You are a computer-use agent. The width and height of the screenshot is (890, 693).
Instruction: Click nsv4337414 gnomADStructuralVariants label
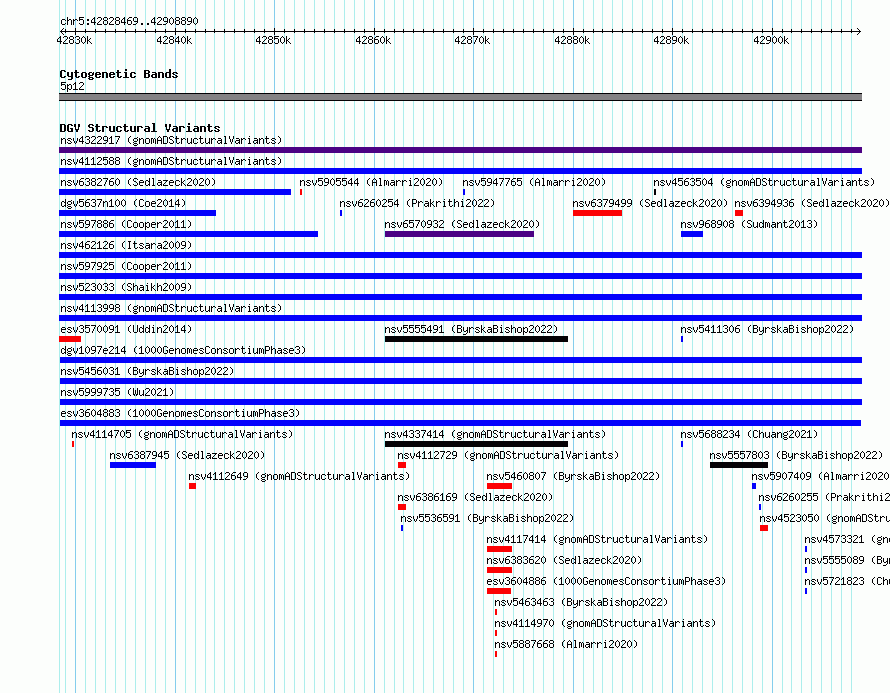[x=495, y=434]
